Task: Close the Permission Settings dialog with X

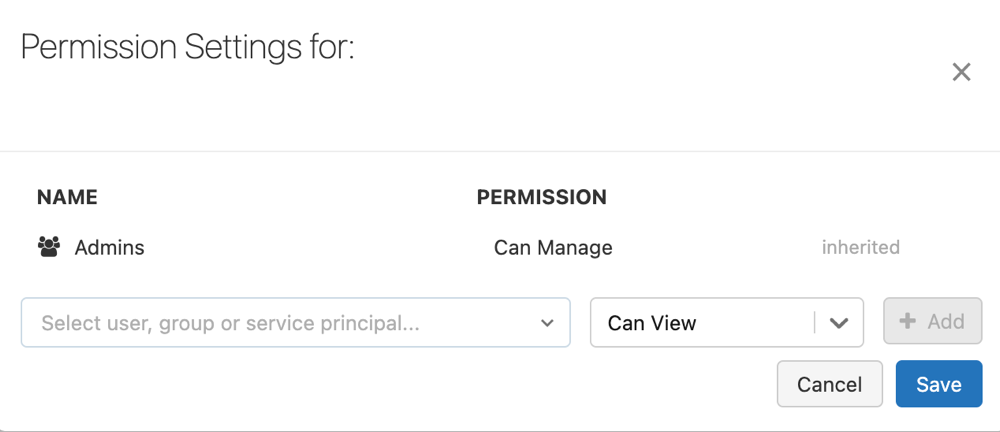Action: [961, 72]
